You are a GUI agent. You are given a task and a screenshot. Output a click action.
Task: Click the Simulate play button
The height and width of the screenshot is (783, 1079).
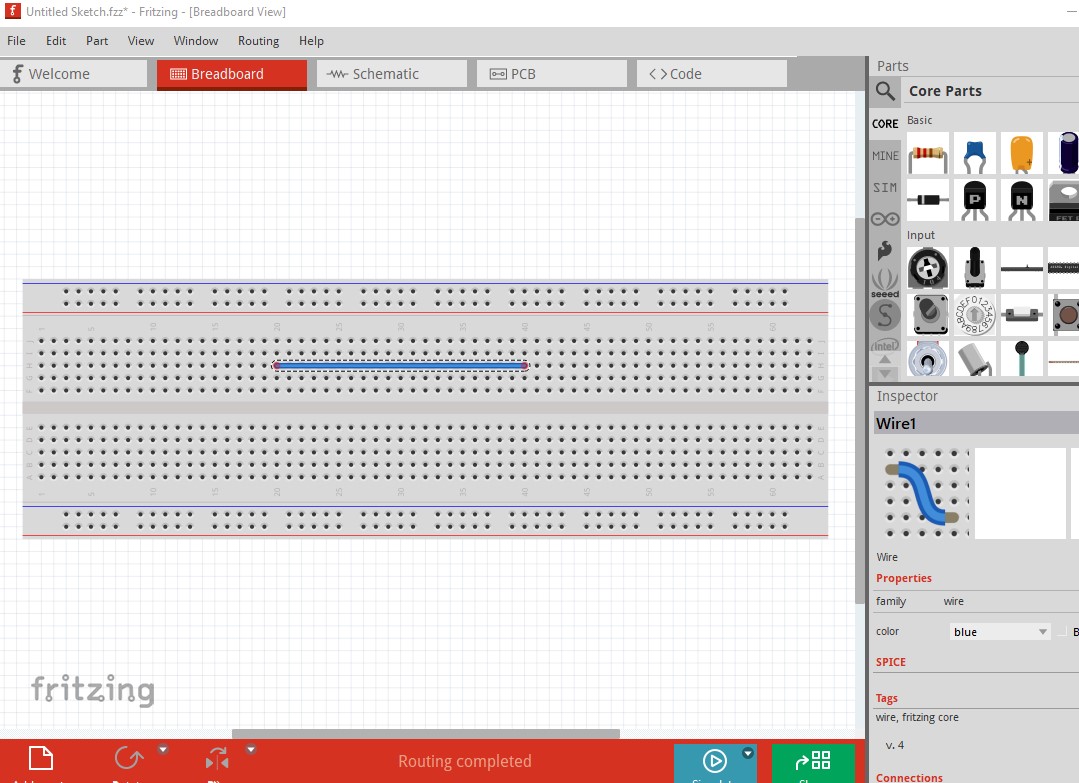point(714,762)
